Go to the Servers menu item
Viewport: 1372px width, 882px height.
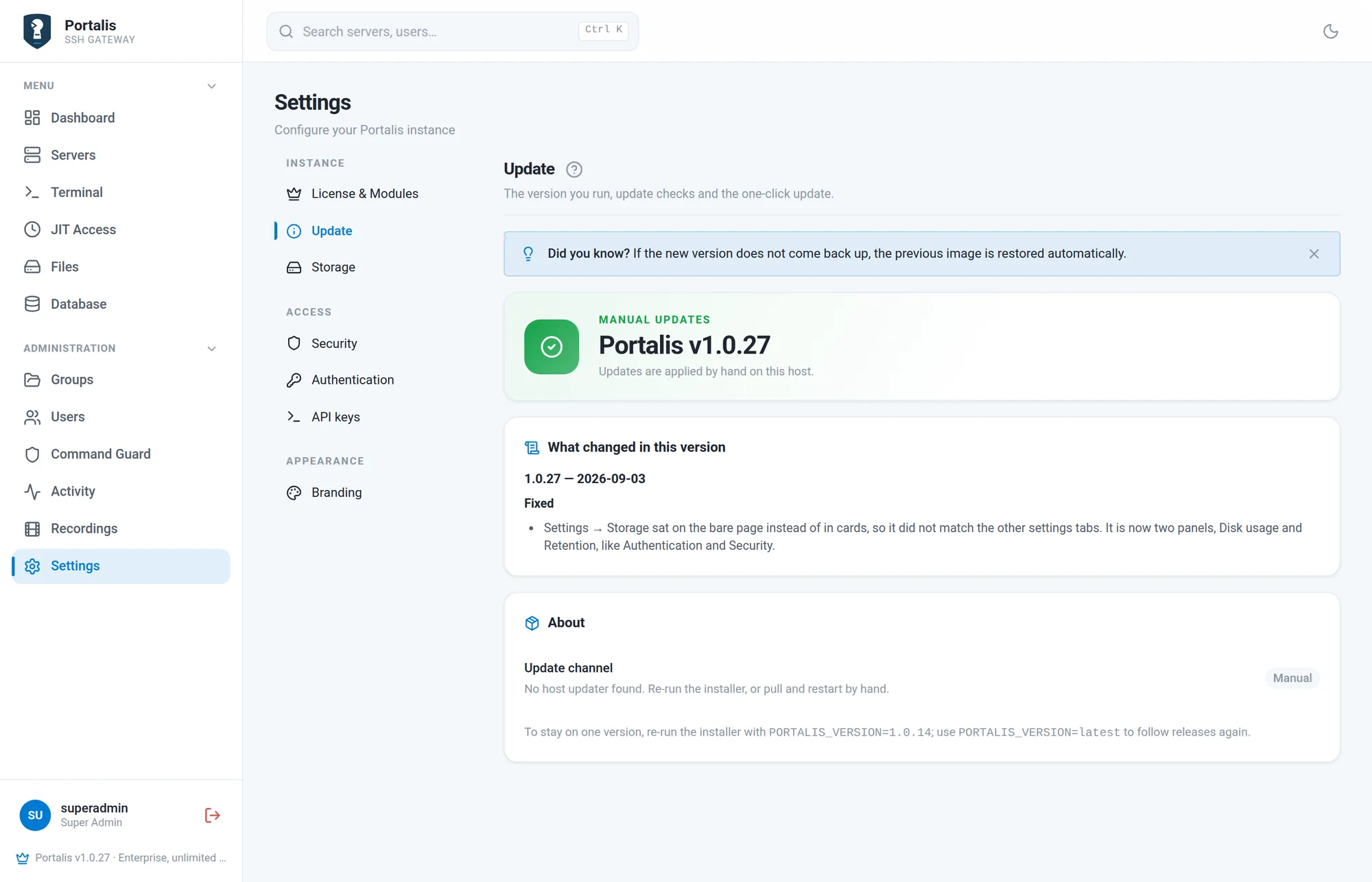(121, 155)
